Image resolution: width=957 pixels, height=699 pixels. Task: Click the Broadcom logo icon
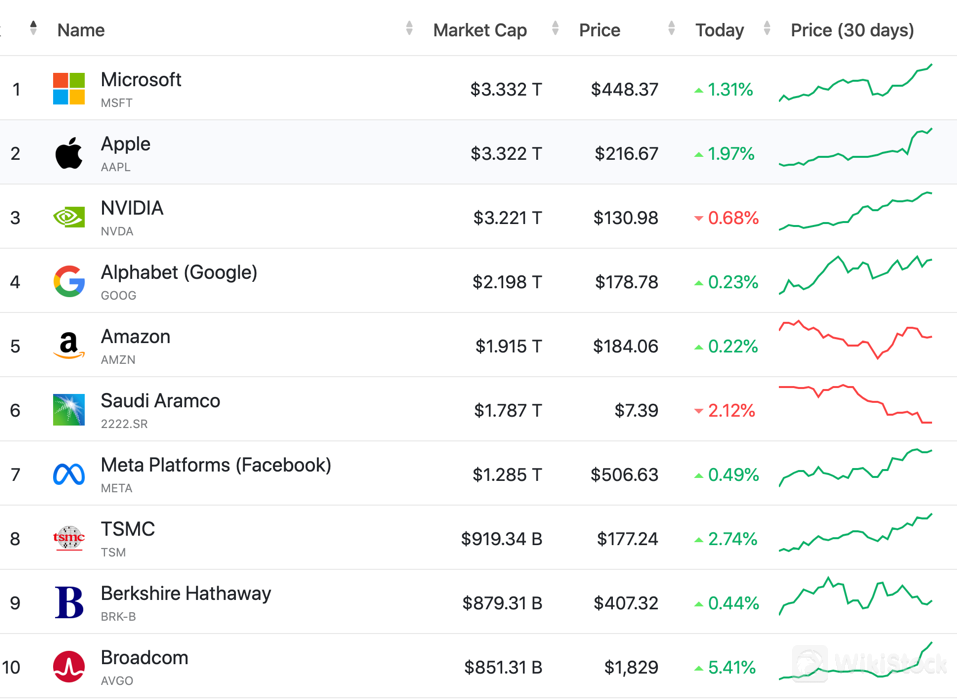point(69,667)
